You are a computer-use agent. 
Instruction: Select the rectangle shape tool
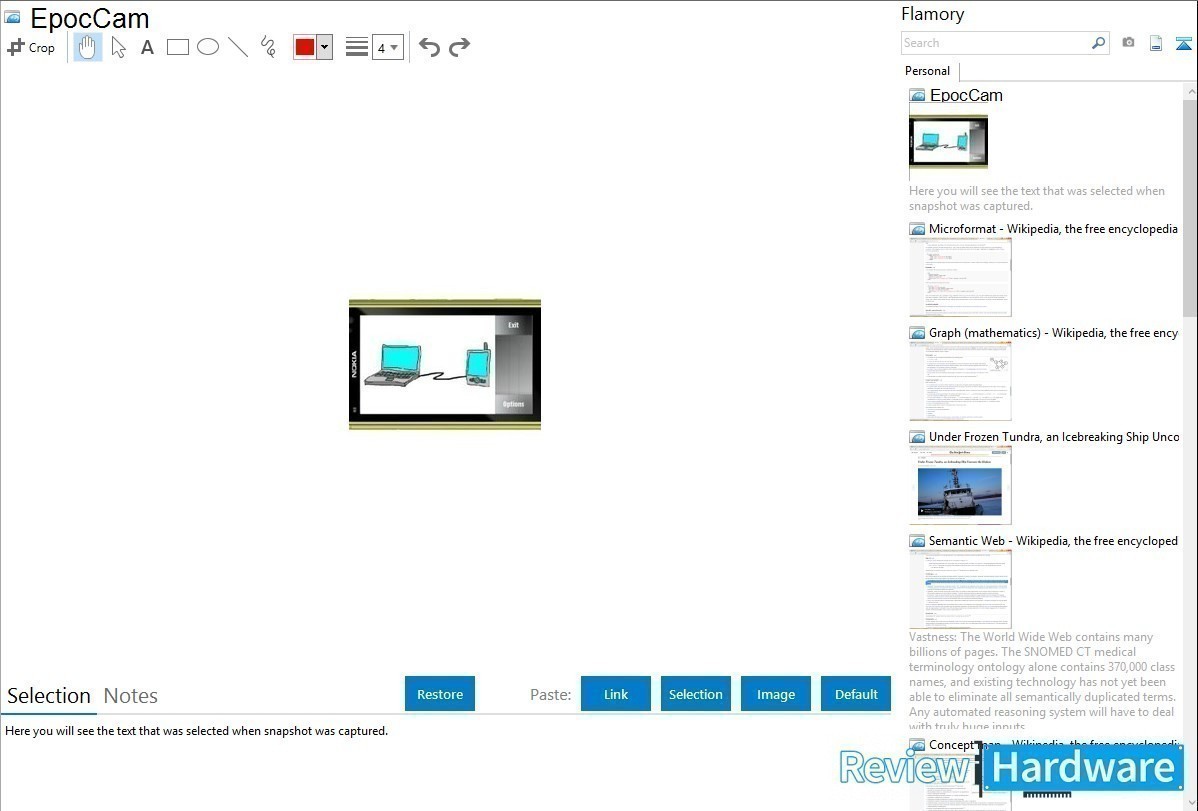pyautogui.click(x=177, y=47)
